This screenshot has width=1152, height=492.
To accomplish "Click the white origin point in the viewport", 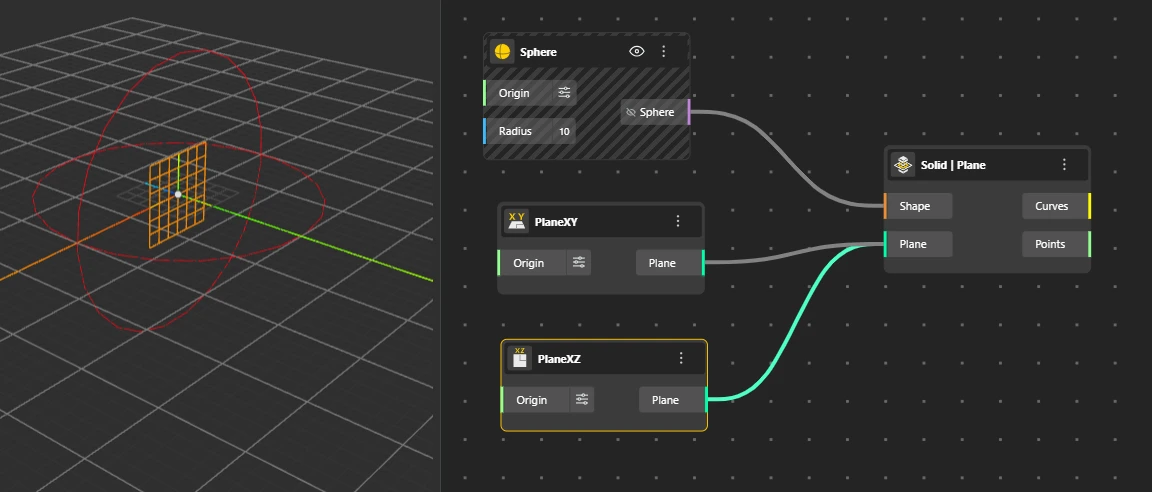I will 178,195.
